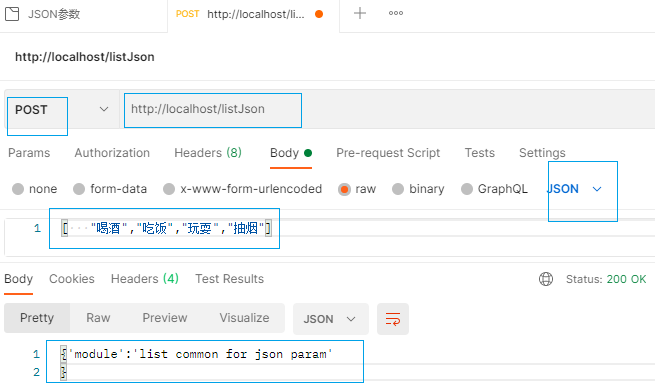655x388 pixels.
Task: Select the request Body tab
Action: click(291, 153)
